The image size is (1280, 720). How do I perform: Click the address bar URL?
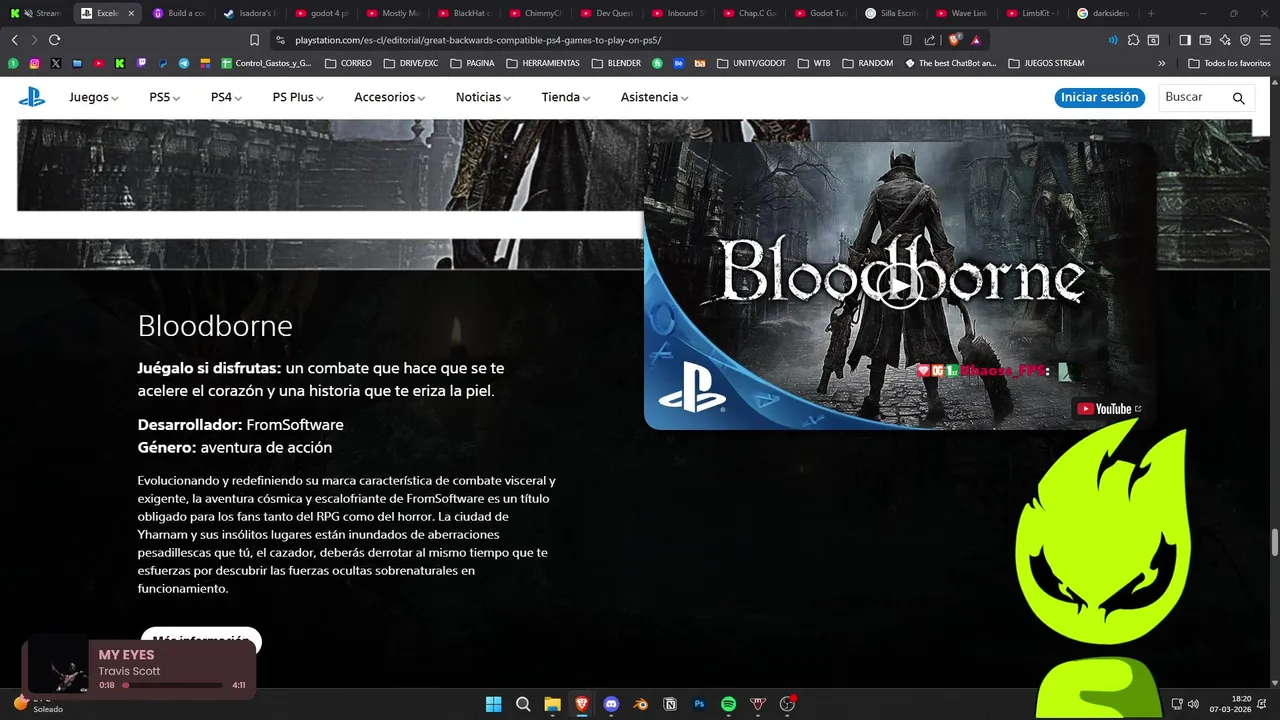(x=478, y=40)
